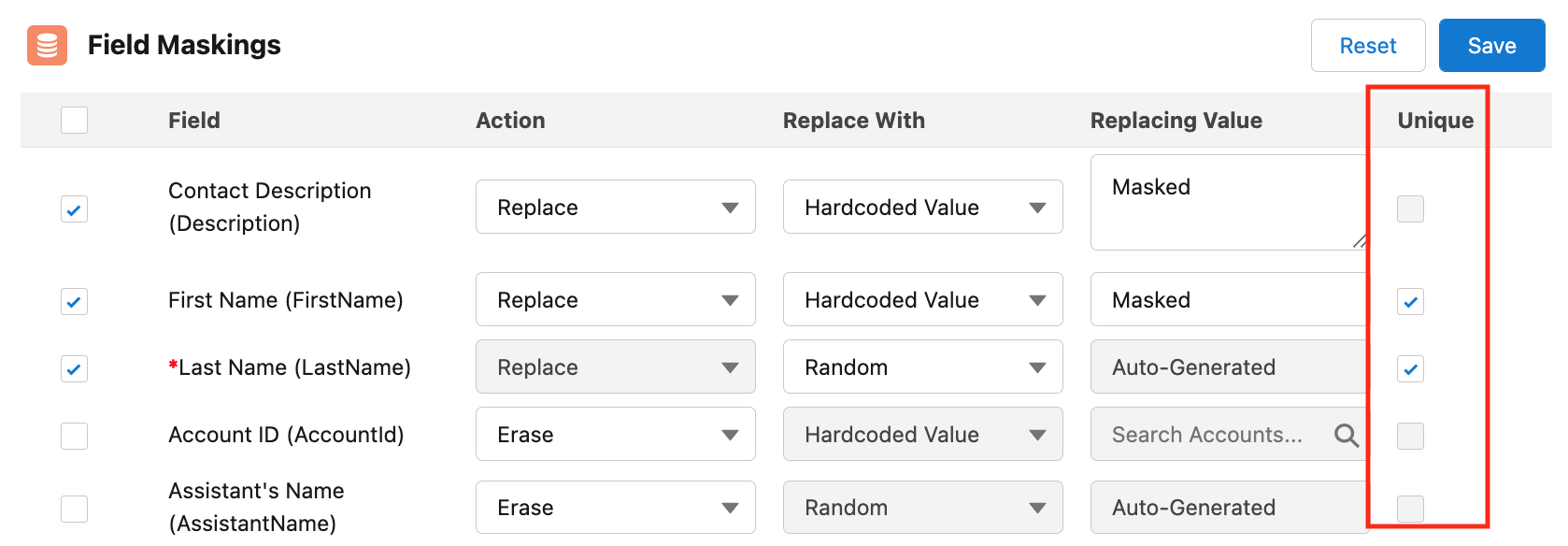1568x546 pixels.
Task: Open the Random dropdown for Last Name
Action: click(x=922, y=367)
